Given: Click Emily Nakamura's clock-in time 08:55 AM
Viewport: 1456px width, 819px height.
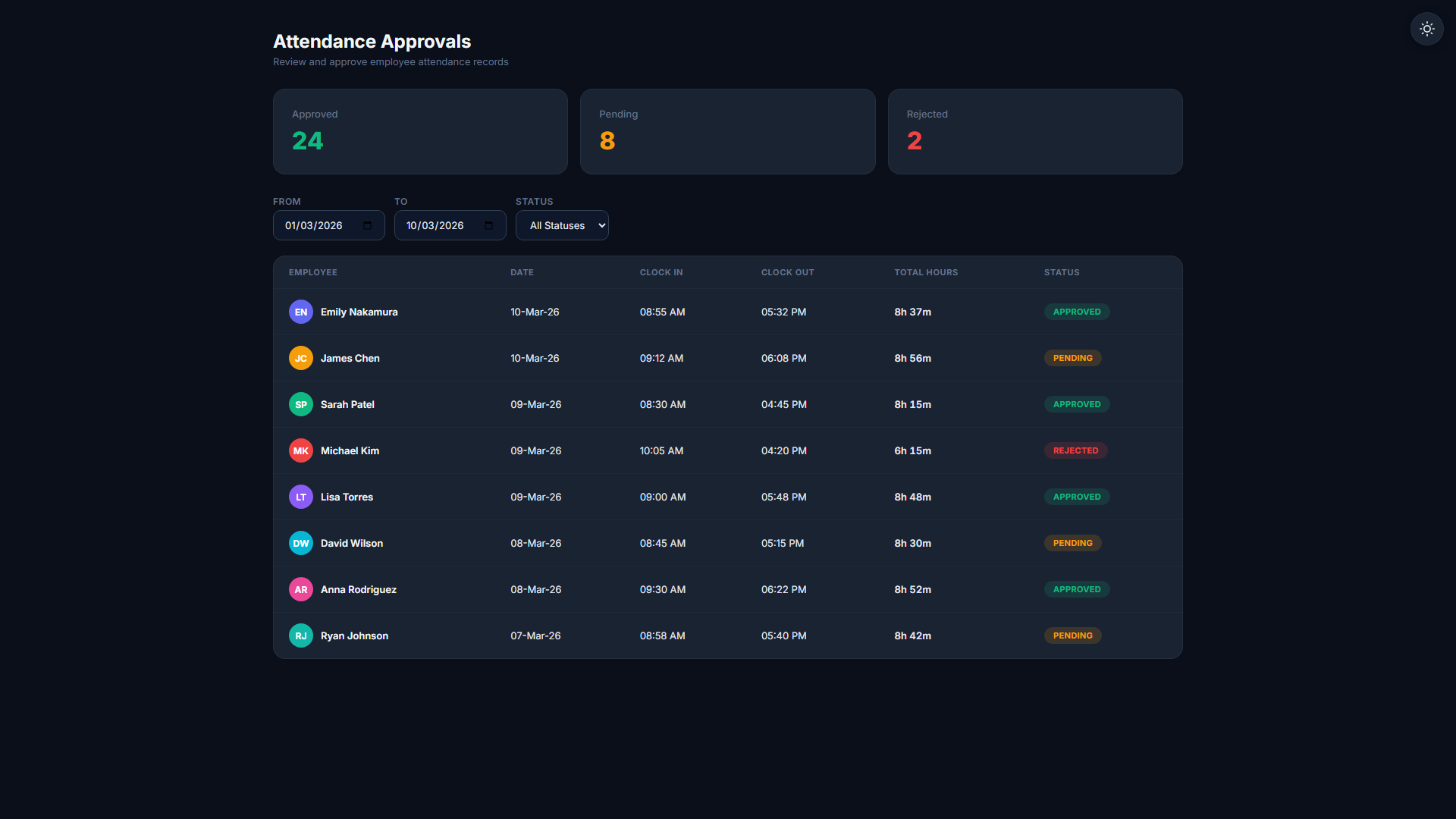Looking at the screenshot, I should click(663, 312).
